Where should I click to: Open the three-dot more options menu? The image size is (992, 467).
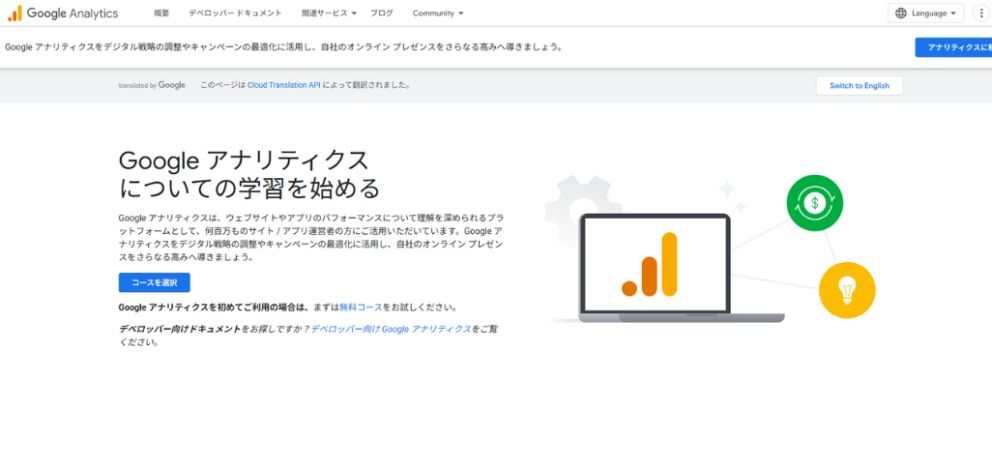point(981,13)
